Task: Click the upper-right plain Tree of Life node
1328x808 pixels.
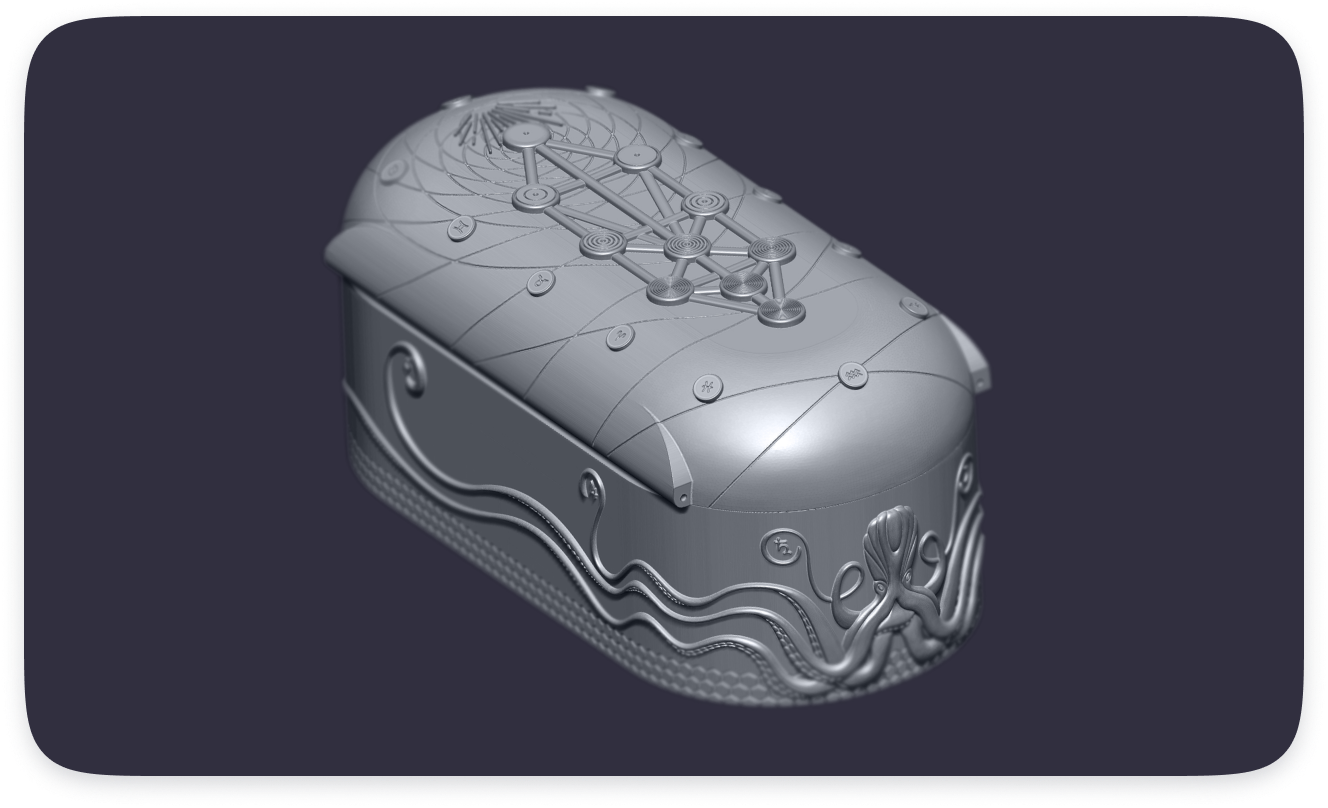Action: [636, 158]
